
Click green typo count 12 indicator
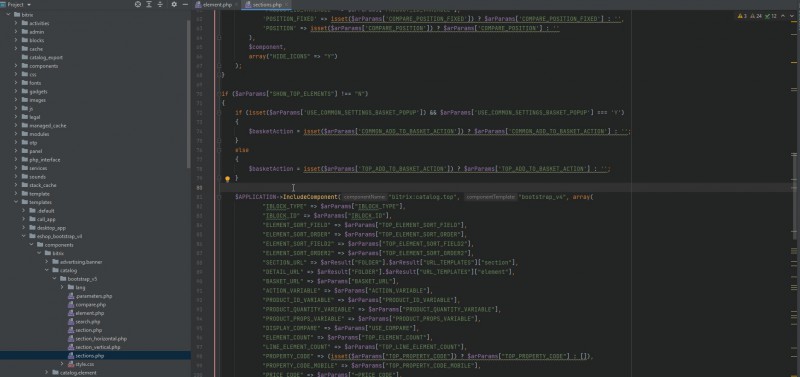[x=771, y=16]
